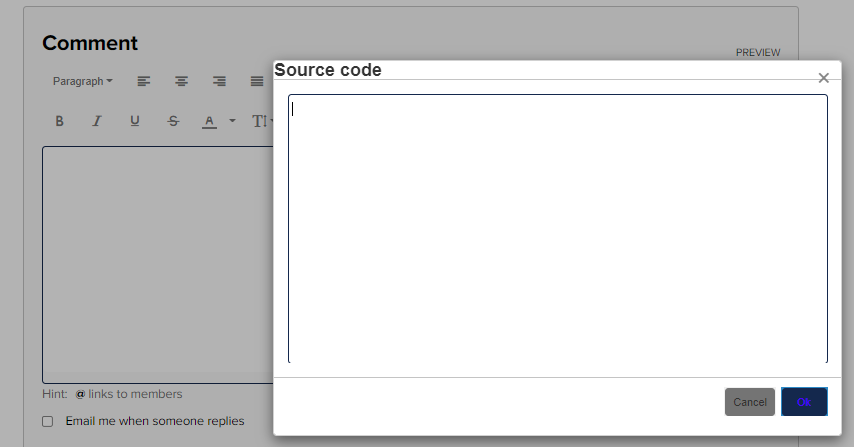Toggle strikethrough formatting
This screenshot has height=447, width=854.
click(x=173, y=121)
